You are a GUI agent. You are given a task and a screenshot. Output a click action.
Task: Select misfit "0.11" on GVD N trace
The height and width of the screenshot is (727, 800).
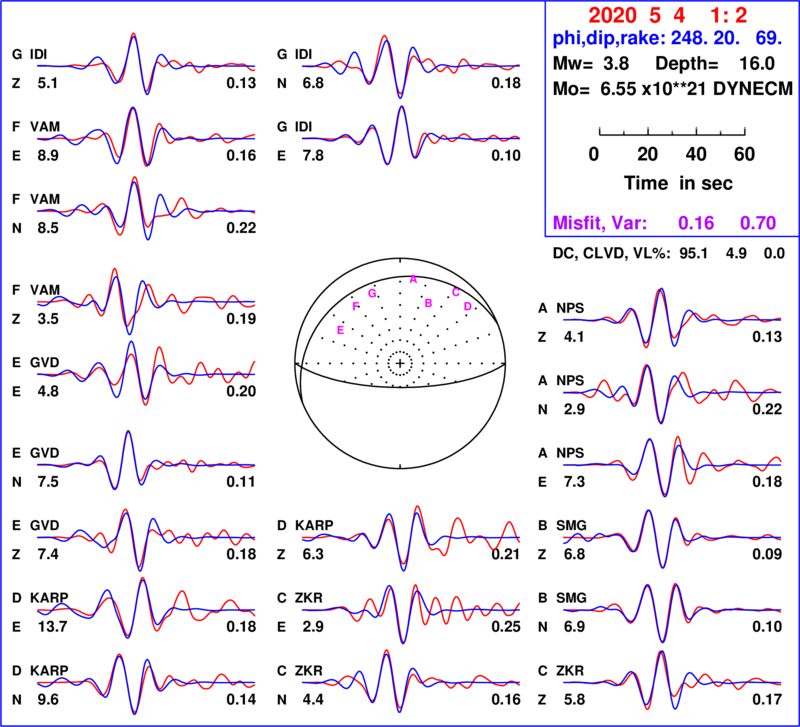click(241, 482)
